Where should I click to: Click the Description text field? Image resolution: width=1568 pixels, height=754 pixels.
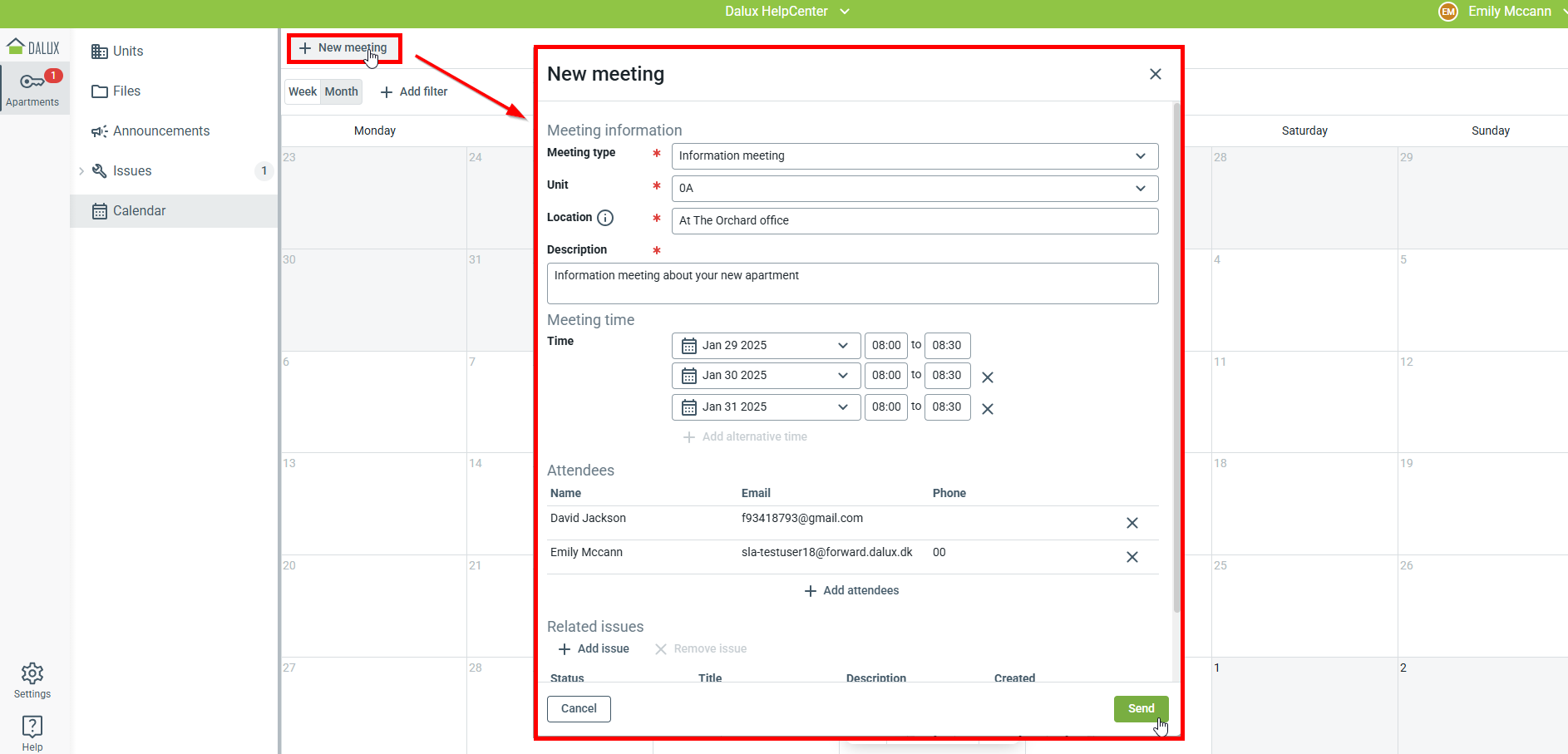click(x=852, y=283)
